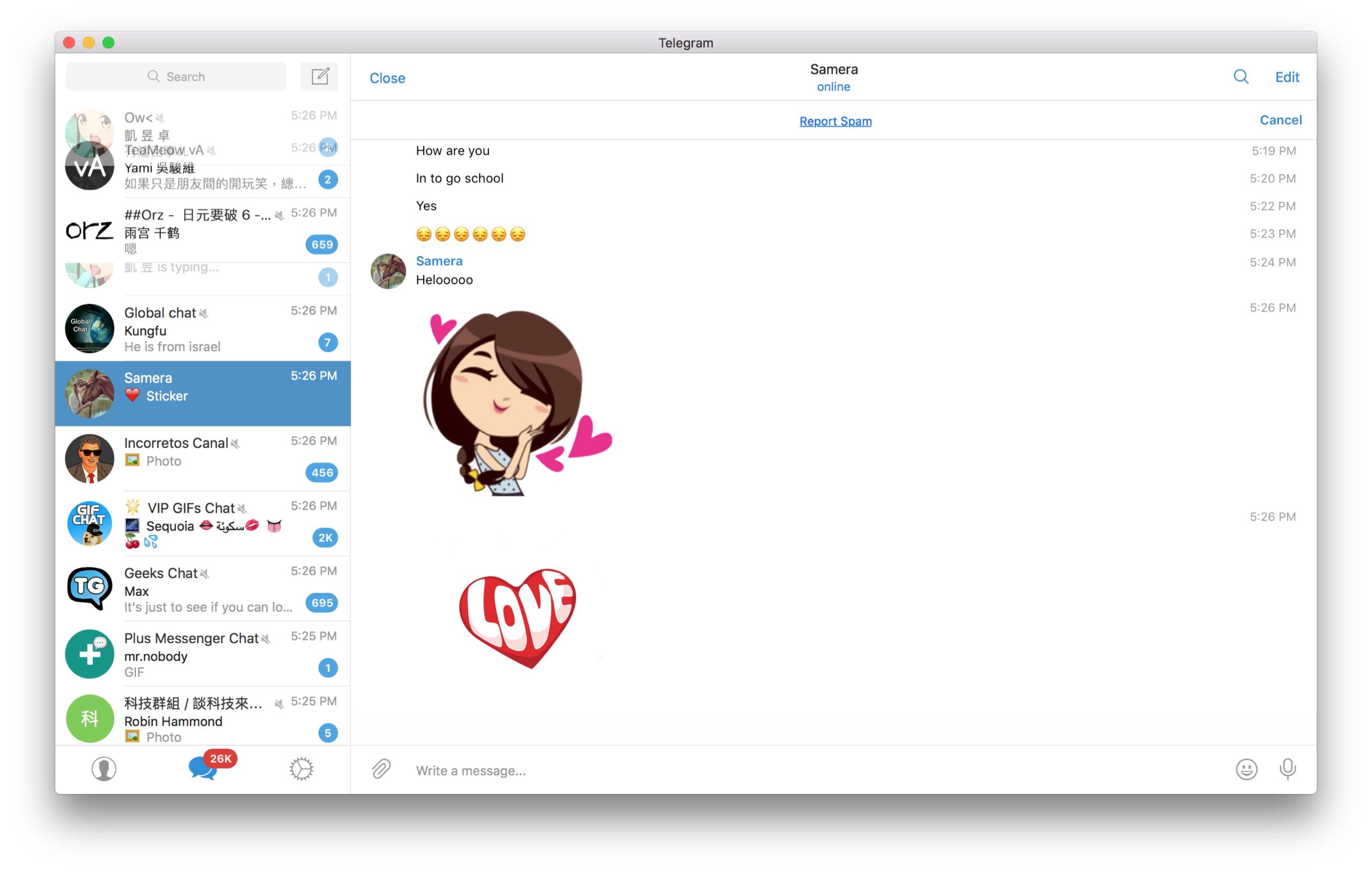This screenshot has height=873, width=1372.
Task: Click the LOVE heart sticker
Action: pyautogui.click(x=517, y=618)
